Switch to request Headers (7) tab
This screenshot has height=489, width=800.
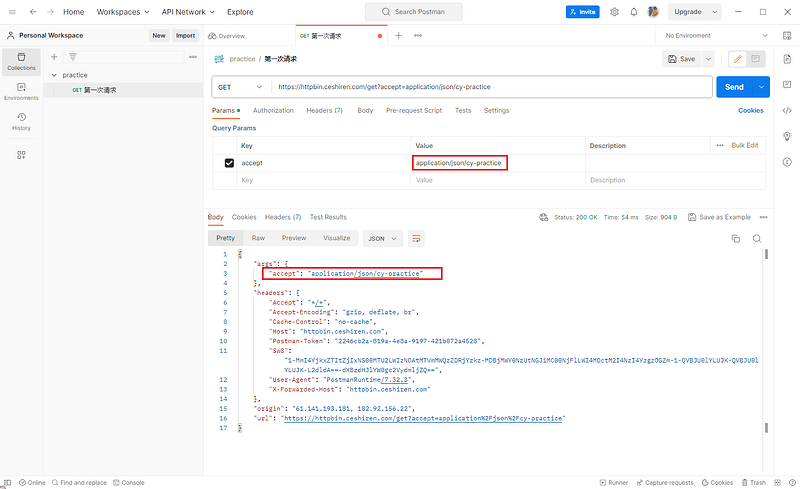coord(324,110)
